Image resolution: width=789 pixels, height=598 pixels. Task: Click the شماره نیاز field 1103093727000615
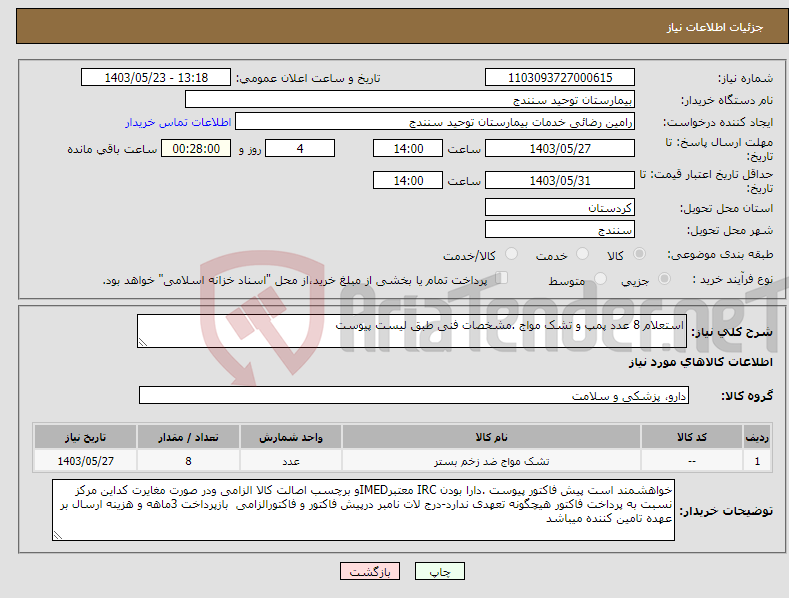(x=560, y=78)
